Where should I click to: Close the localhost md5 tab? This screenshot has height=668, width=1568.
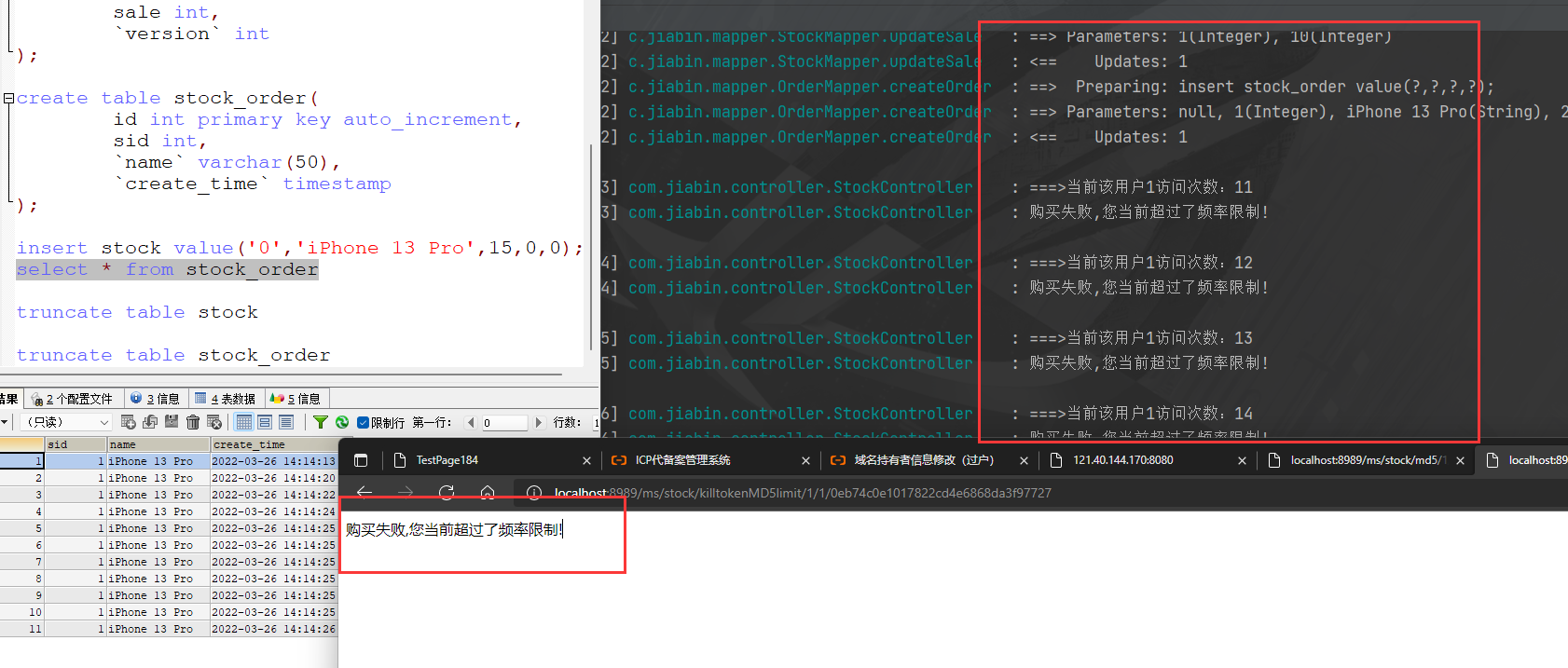(x=1460, y=460)
